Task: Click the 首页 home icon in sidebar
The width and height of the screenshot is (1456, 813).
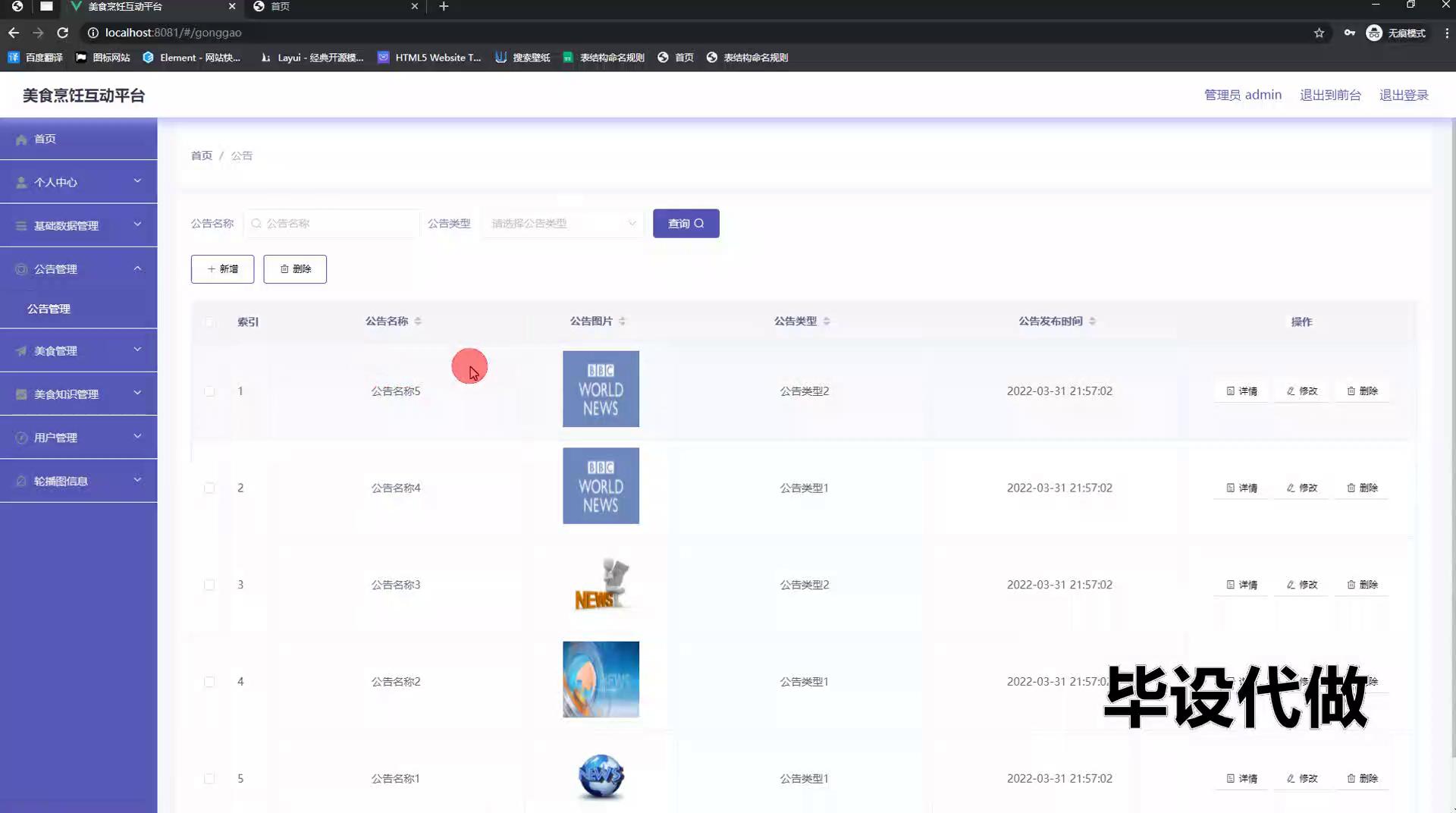Action: (x=21, y=140)
